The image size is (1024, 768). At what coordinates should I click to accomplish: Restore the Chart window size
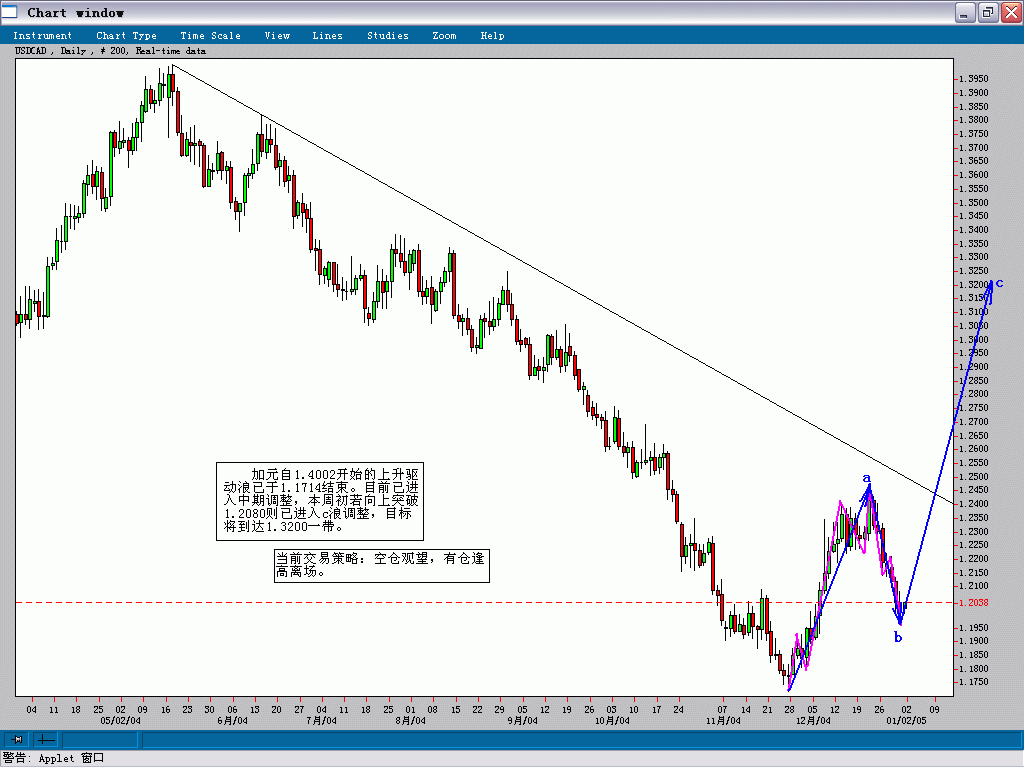click(x=988, y=12)
